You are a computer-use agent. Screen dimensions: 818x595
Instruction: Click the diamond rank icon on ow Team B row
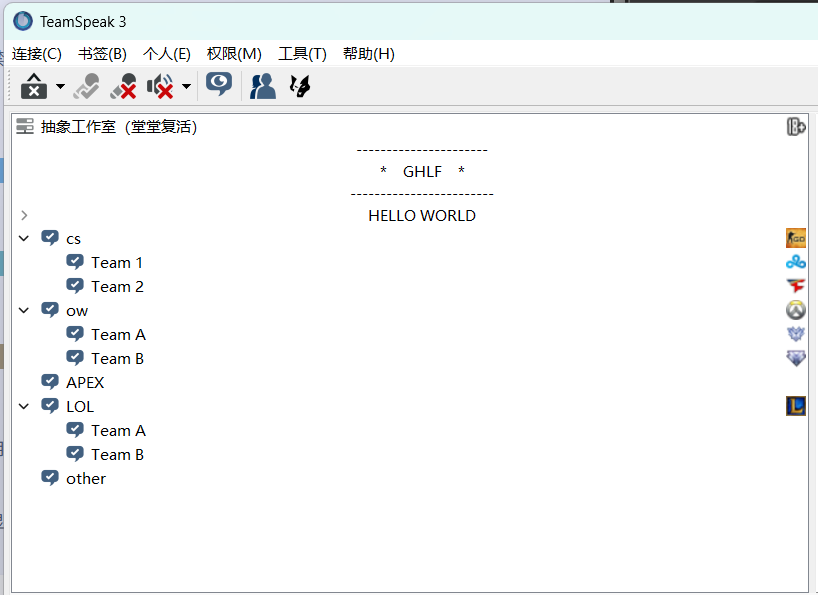coord(796,358)
